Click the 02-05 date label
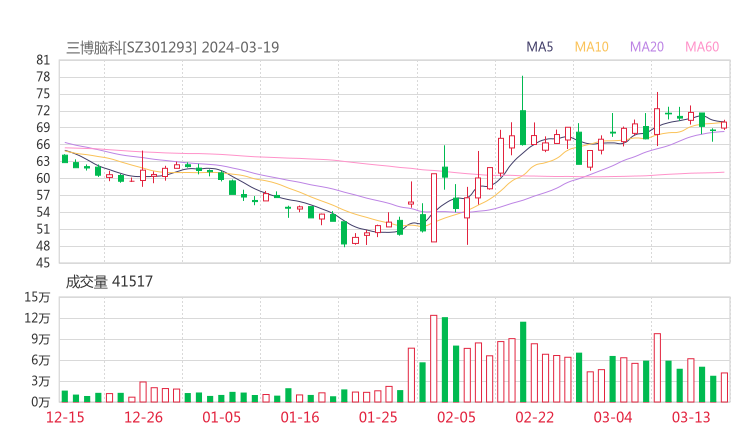 (456, 417)
